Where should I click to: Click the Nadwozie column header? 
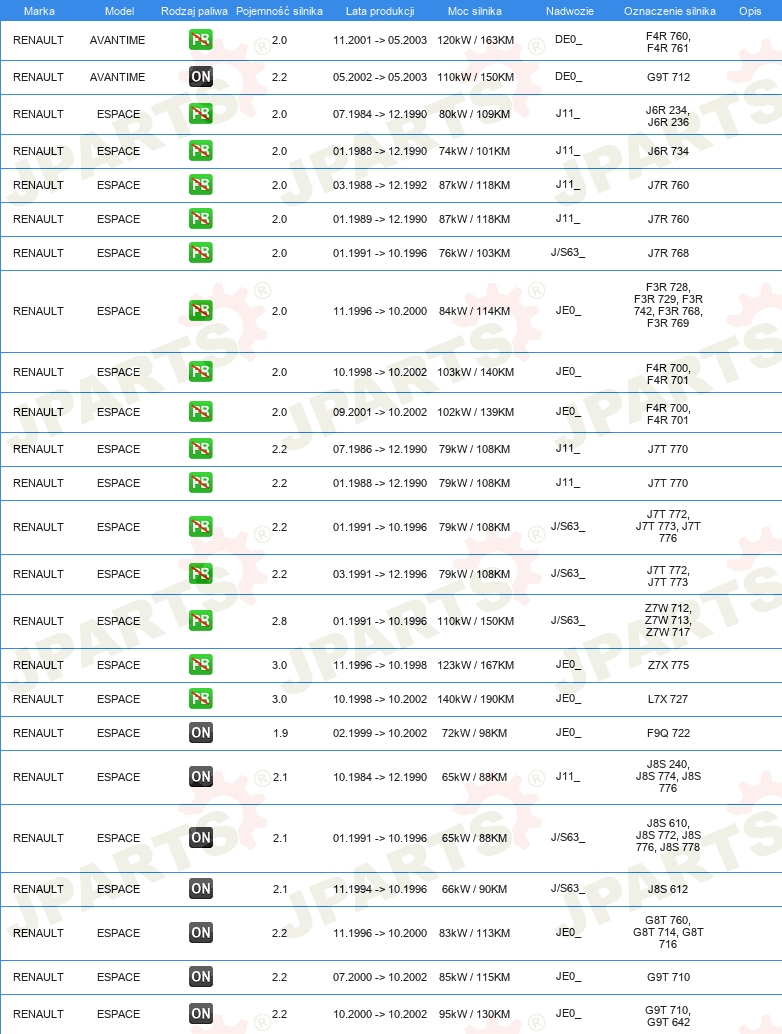570,11
